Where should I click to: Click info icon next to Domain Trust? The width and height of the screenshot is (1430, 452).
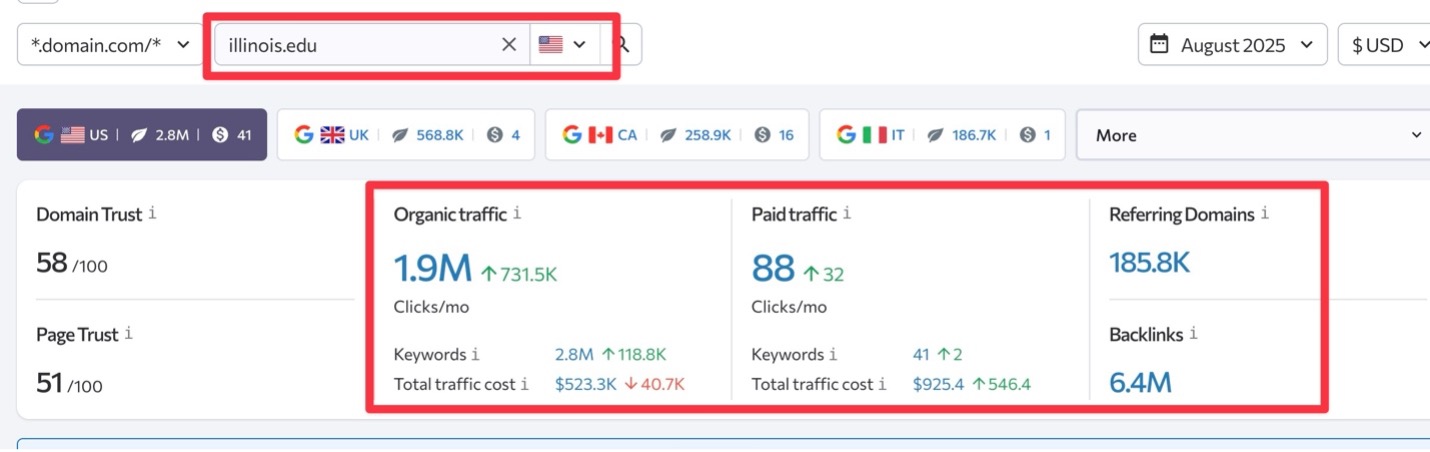pyautogui.click(x=152, y=214)
